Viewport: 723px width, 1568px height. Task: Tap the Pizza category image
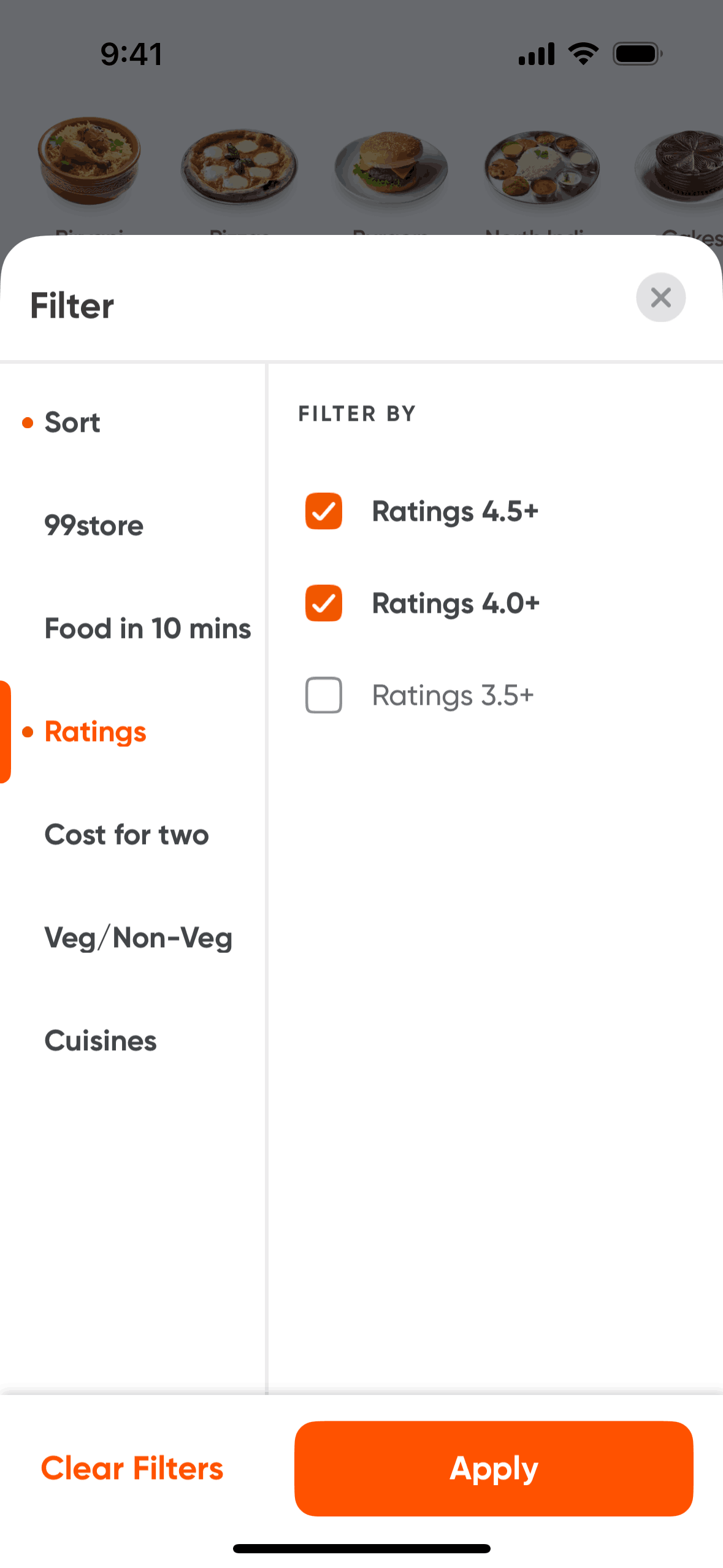(x=239, y=166)
